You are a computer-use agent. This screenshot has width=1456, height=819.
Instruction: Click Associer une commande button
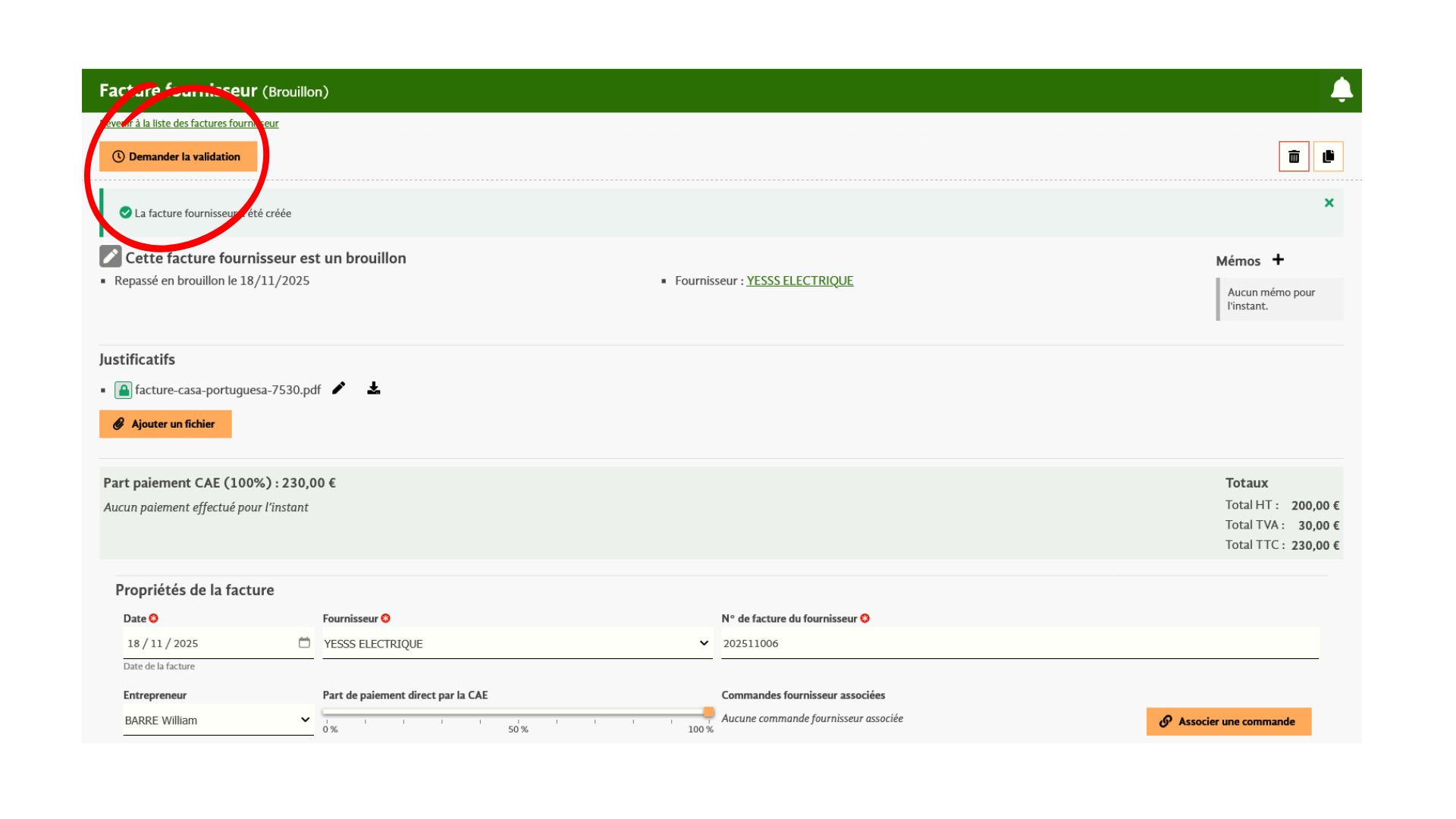1228,721
